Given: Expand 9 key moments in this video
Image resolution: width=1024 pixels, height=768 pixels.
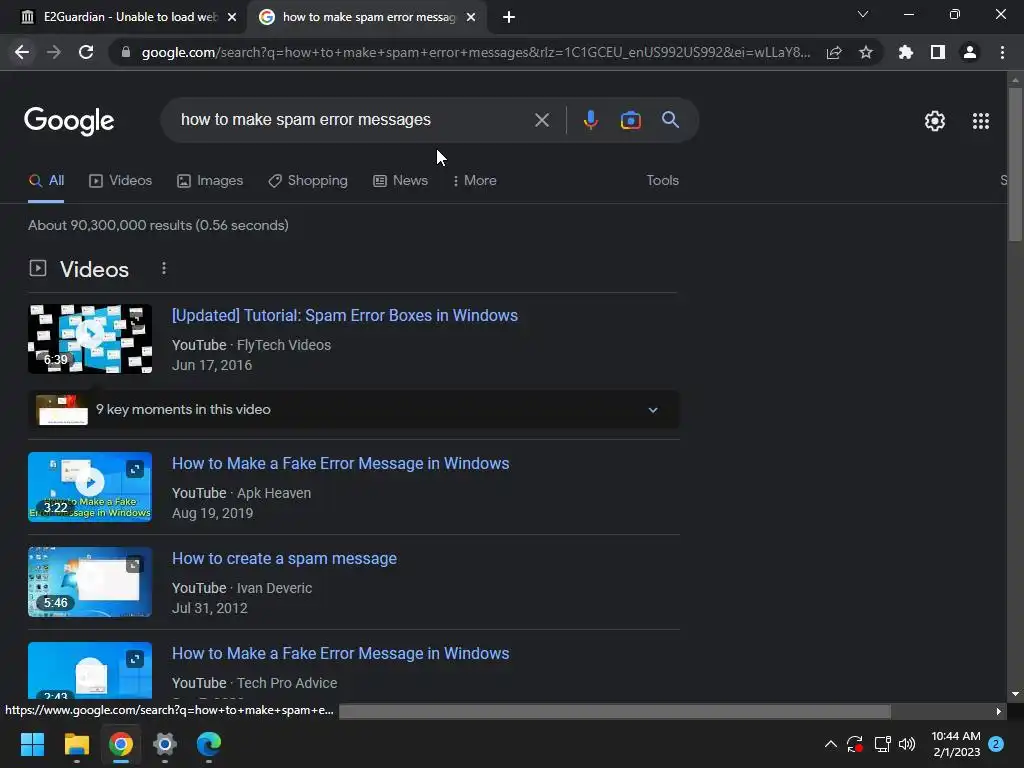Looking at the screenshot, I should [x=353, y=409].
